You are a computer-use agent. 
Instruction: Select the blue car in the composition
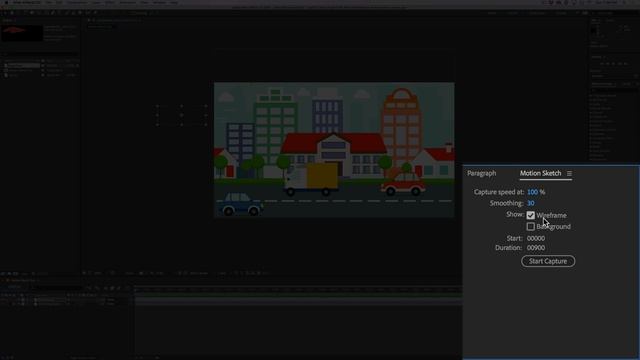(240, 204)
